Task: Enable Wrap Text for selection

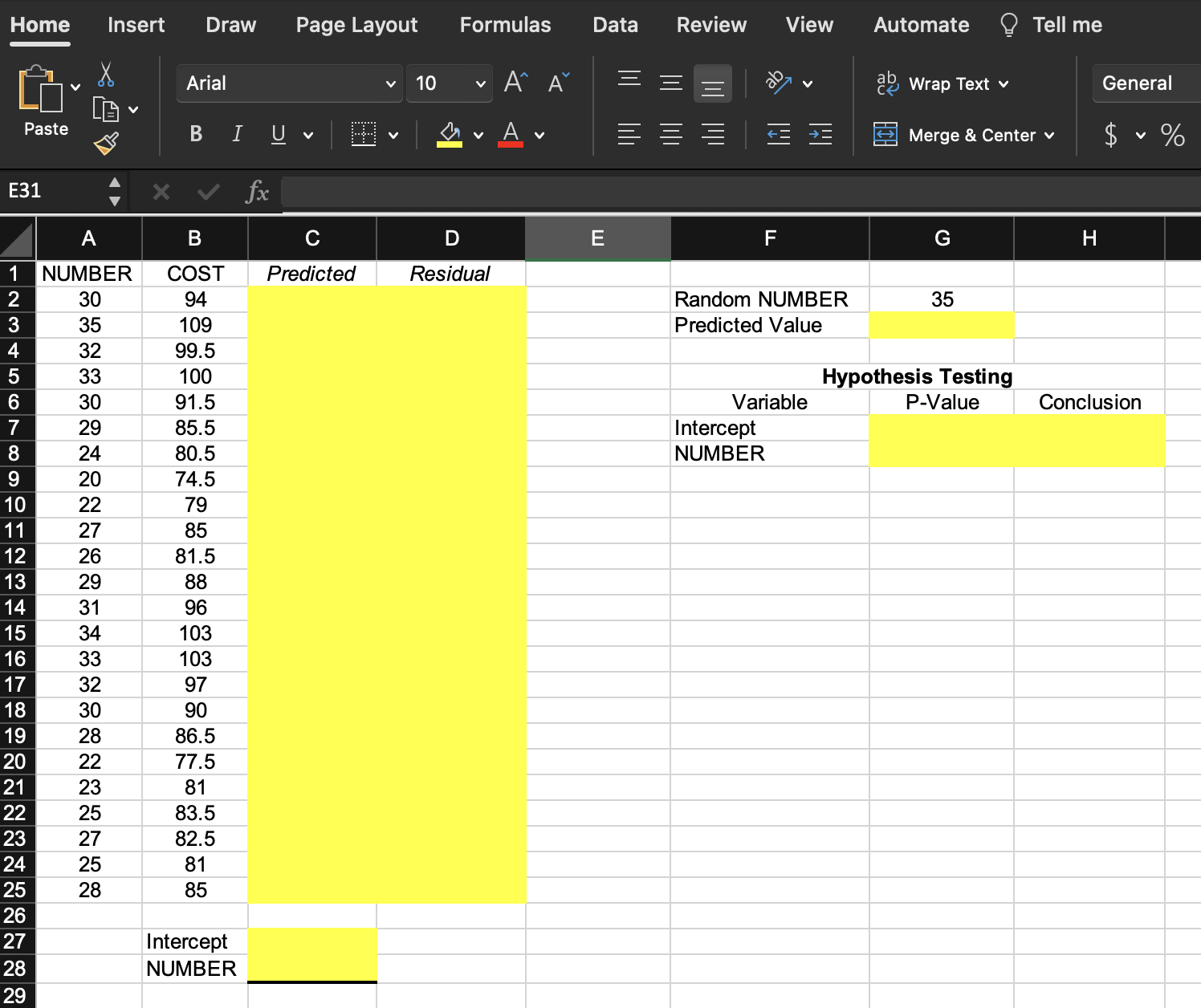Action: point(942,83)
